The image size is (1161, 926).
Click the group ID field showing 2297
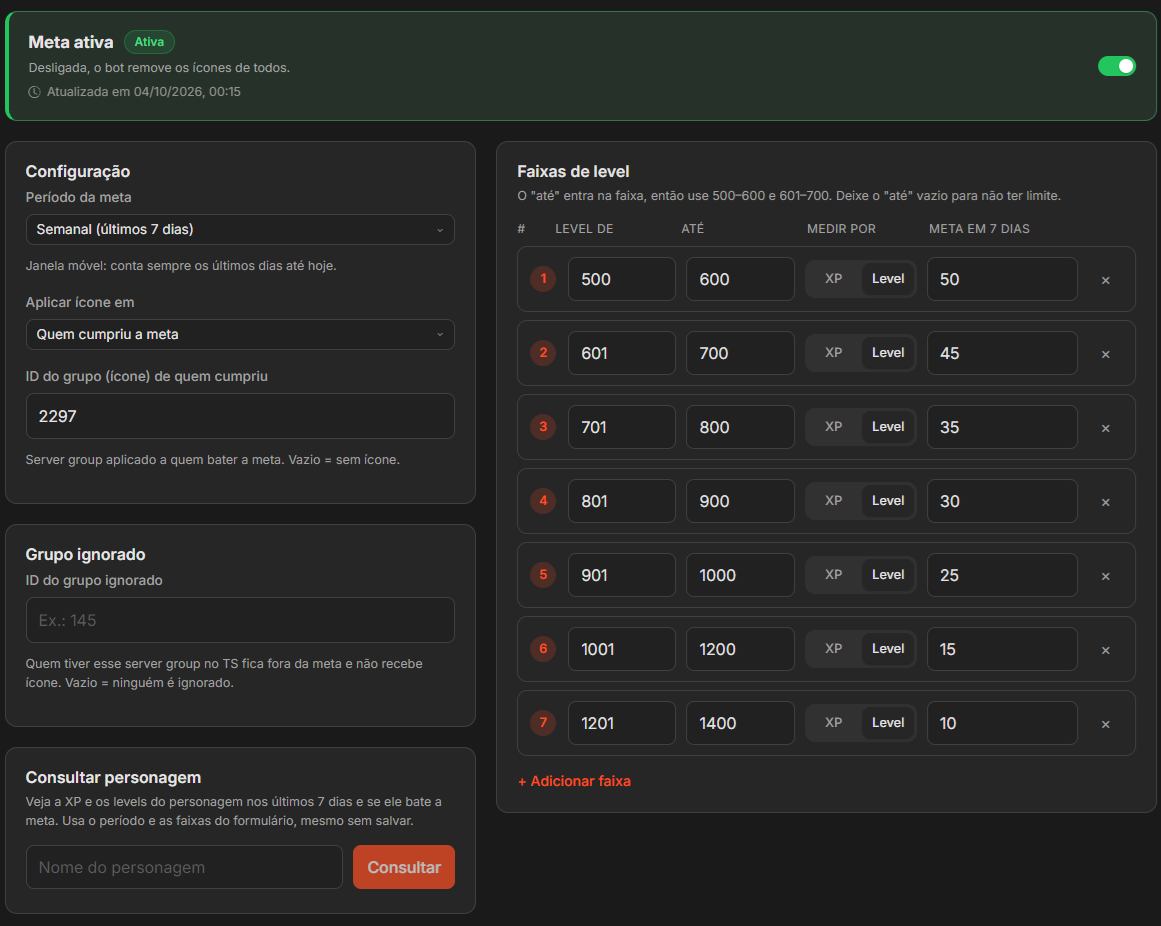[240, 416]
